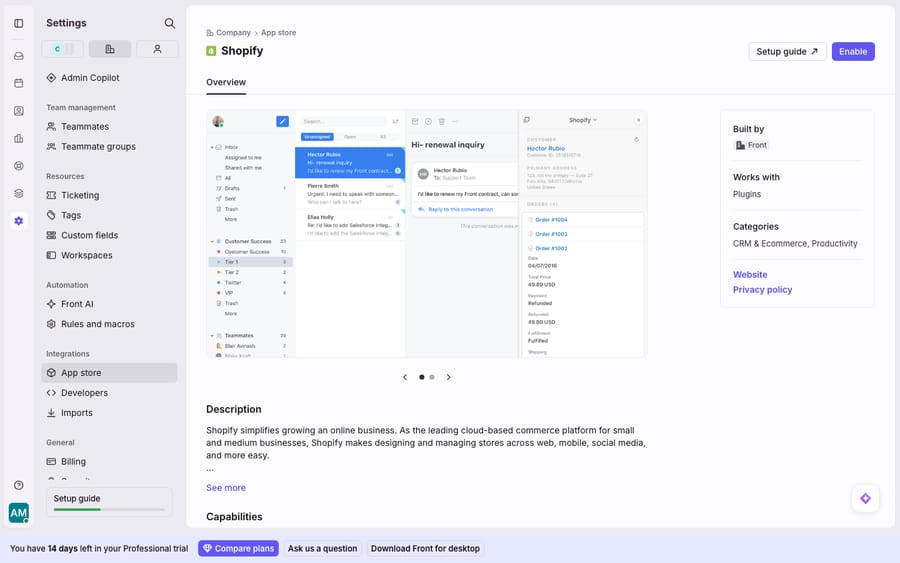Open the lifebuoy circle icon in left rail
The width and height of the screenshot is (900, 563).
[19, 166]
